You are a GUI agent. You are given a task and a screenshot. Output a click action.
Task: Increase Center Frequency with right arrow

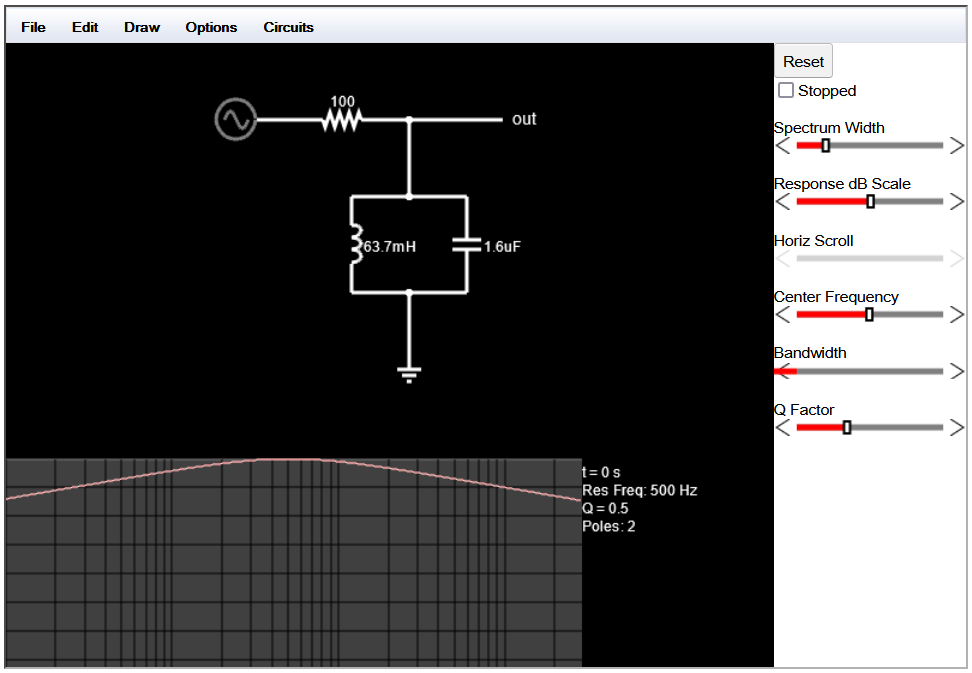click(956, 315)
